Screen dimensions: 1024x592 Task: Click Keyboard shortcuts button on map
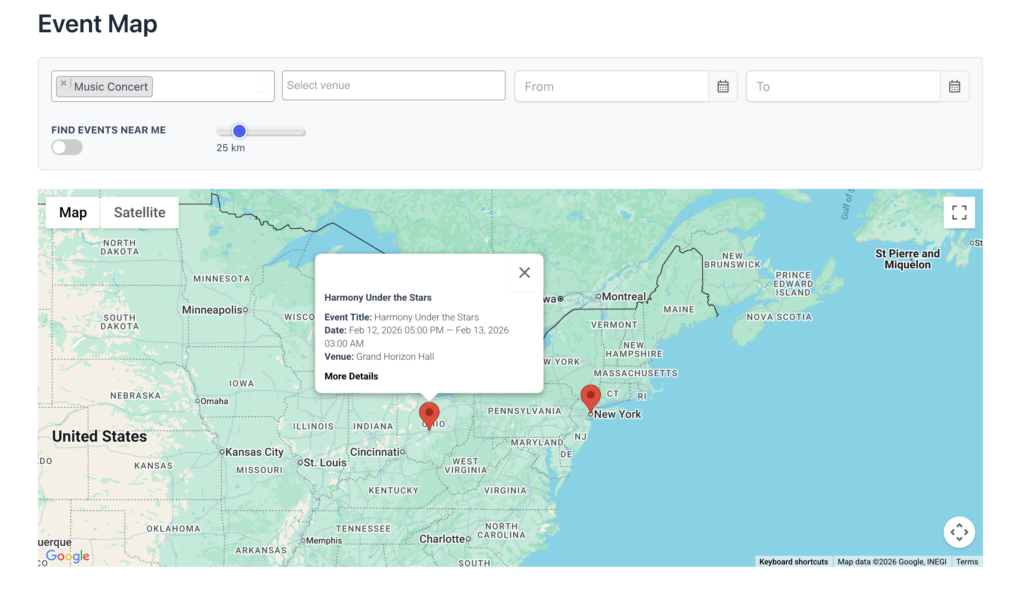point(793,562)
